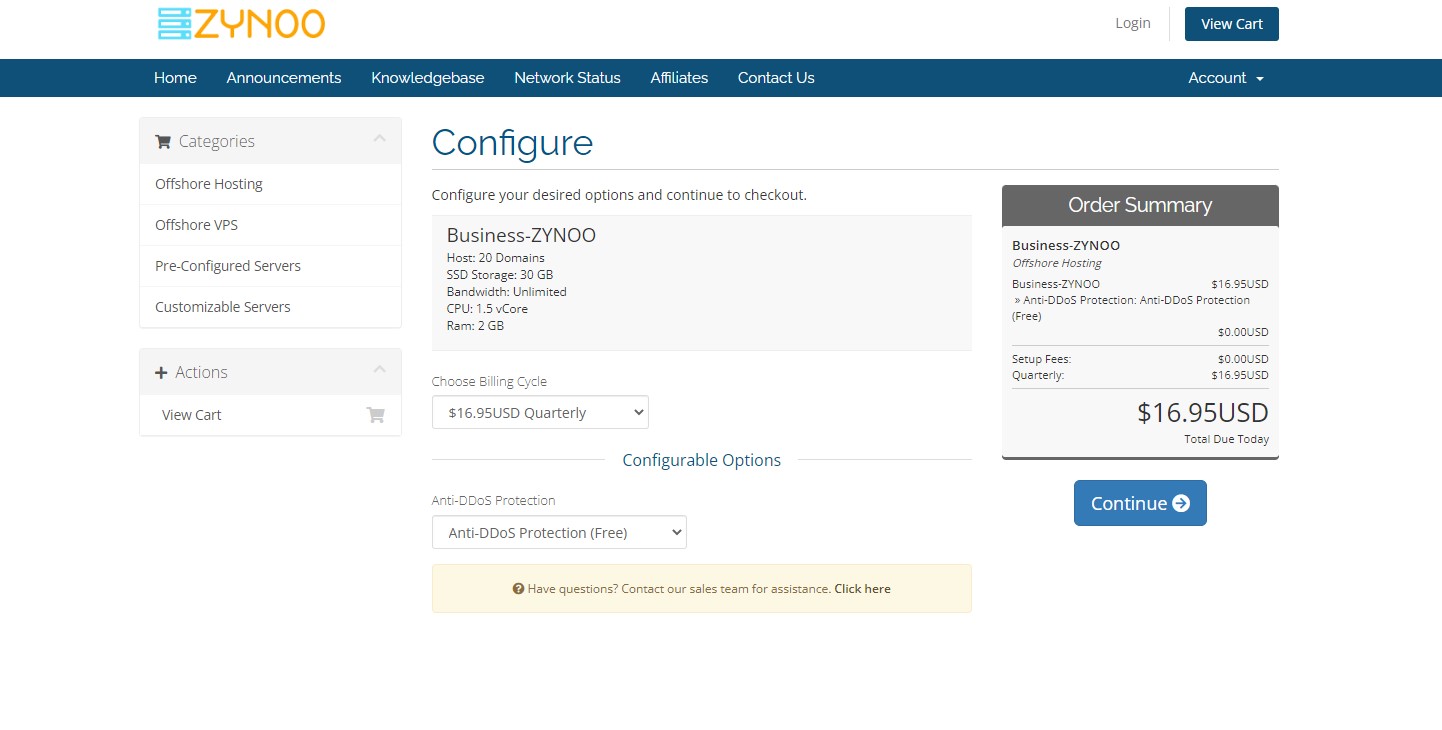Open Network Status page
The width and height of the screenshot is (1442, 730).
[567, 78]
